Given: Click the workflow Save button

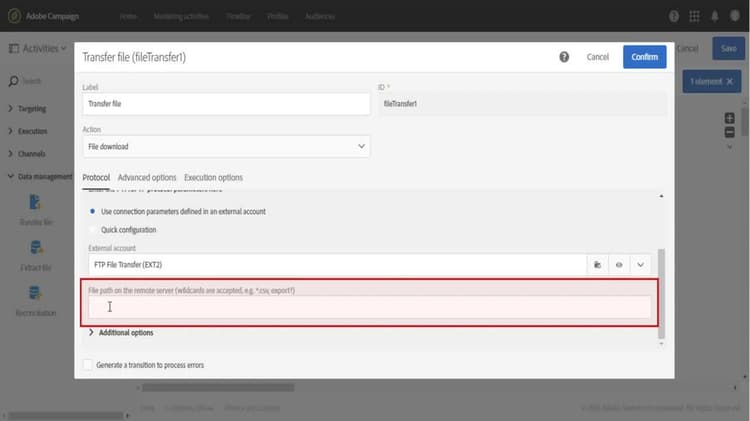Looking at the screenshot, I should pyautogui.click(x=728, y=48).
